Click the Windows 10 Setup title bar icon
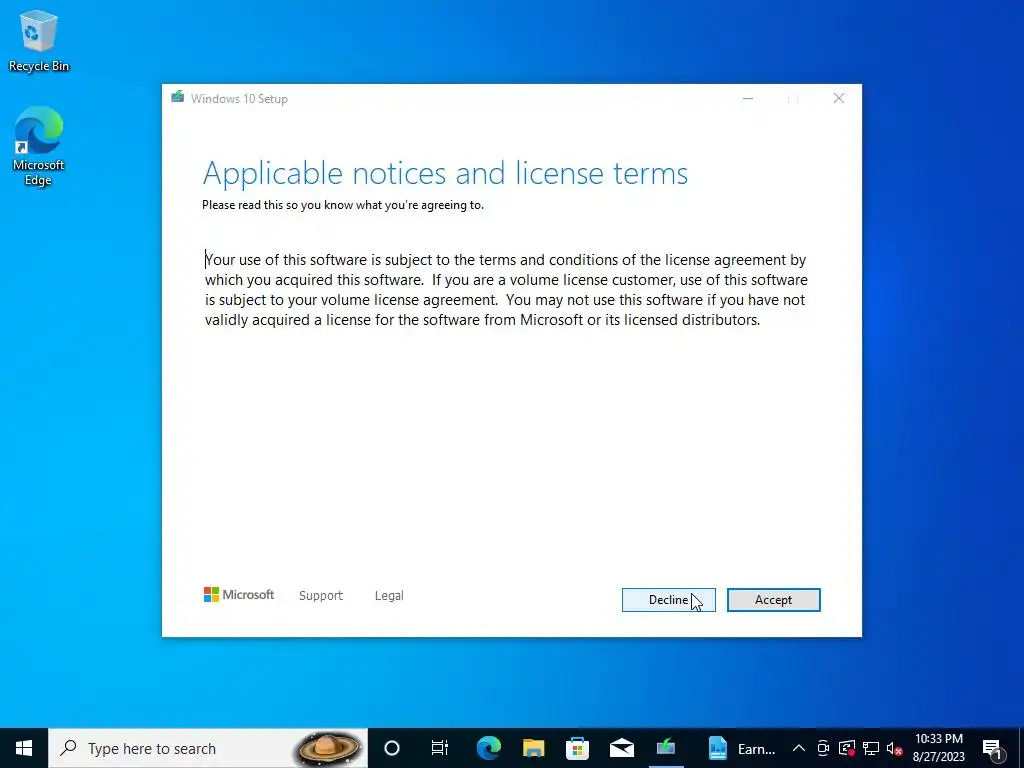Screen dimensions: 1024x768 [178, 97]
